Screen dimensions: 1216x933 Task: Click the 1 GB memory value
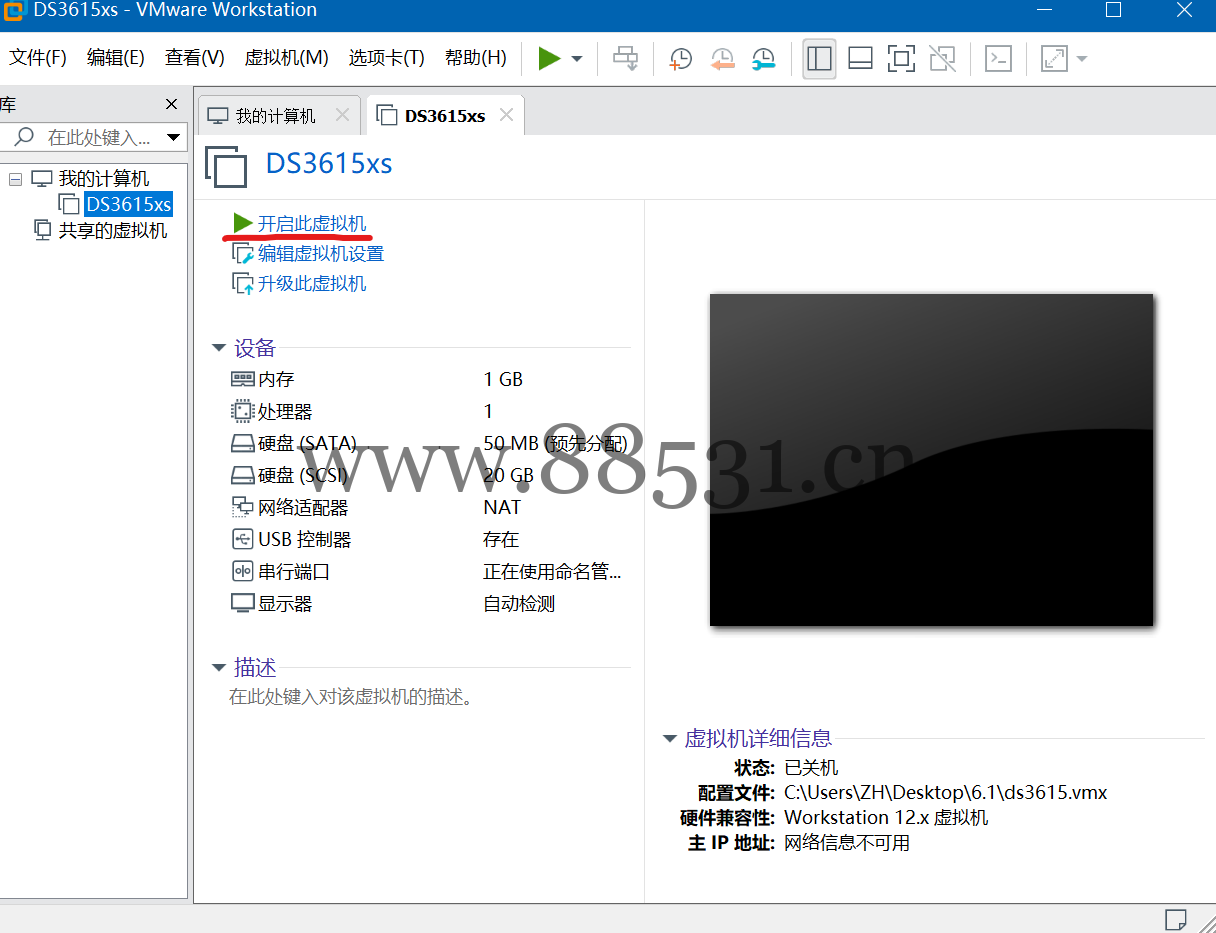click(503, 379)
